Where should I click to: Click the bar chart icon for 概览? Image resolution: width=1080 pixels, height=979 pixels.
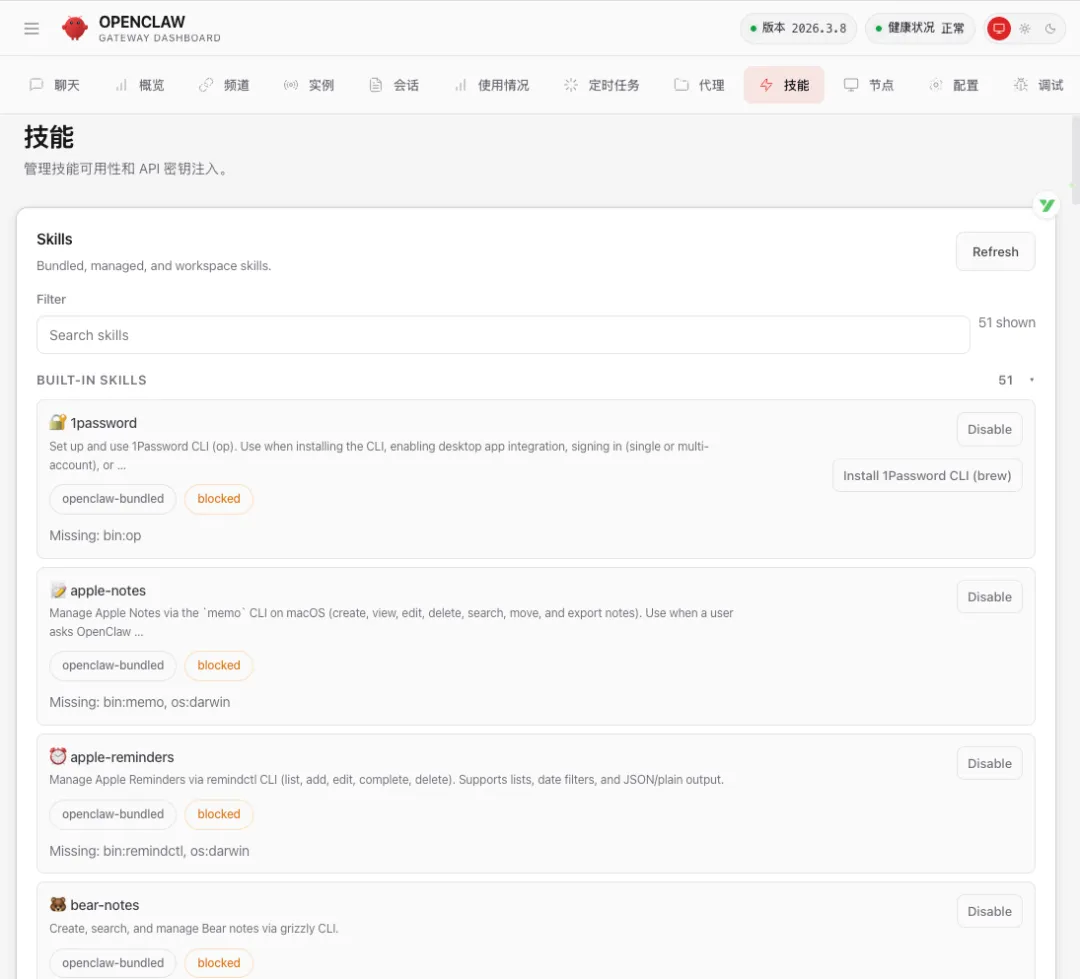[121, 85]
